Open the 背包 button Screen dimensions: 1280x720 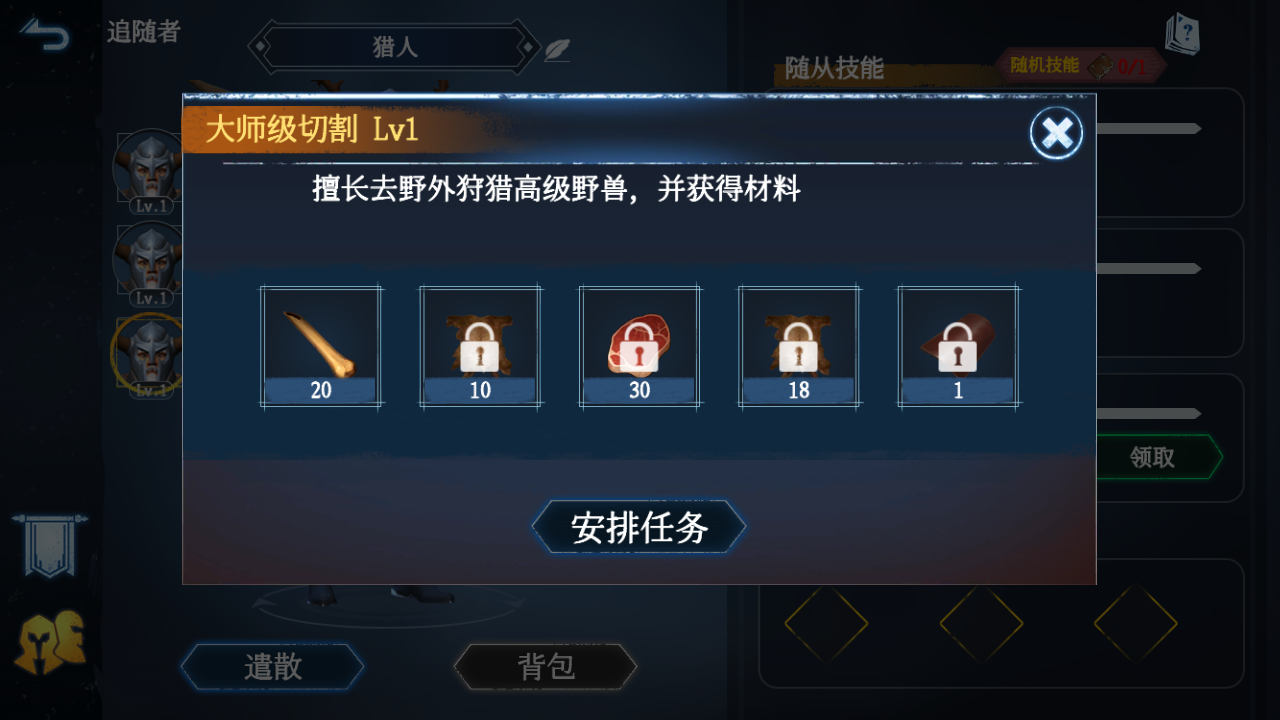click(546, 667)
